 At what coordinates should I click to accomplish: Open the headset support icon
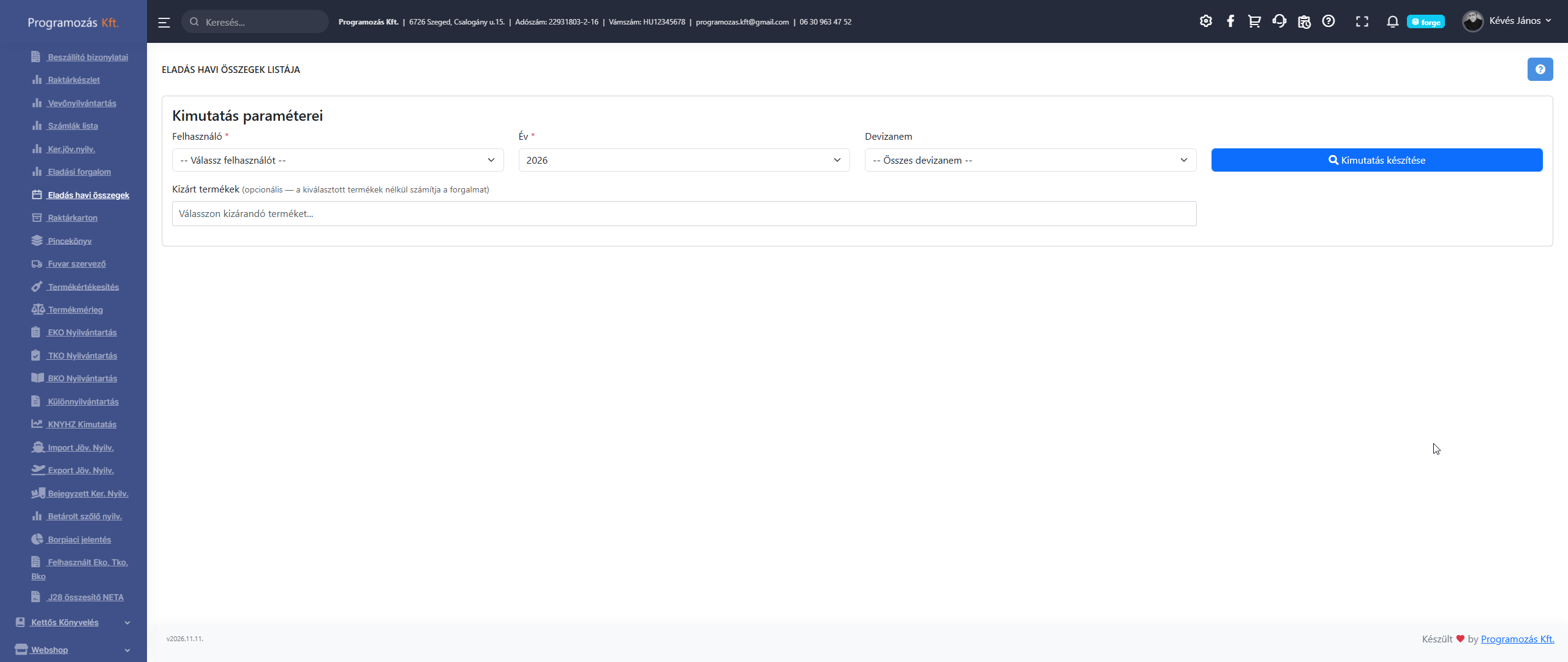tap(1279, 21)
